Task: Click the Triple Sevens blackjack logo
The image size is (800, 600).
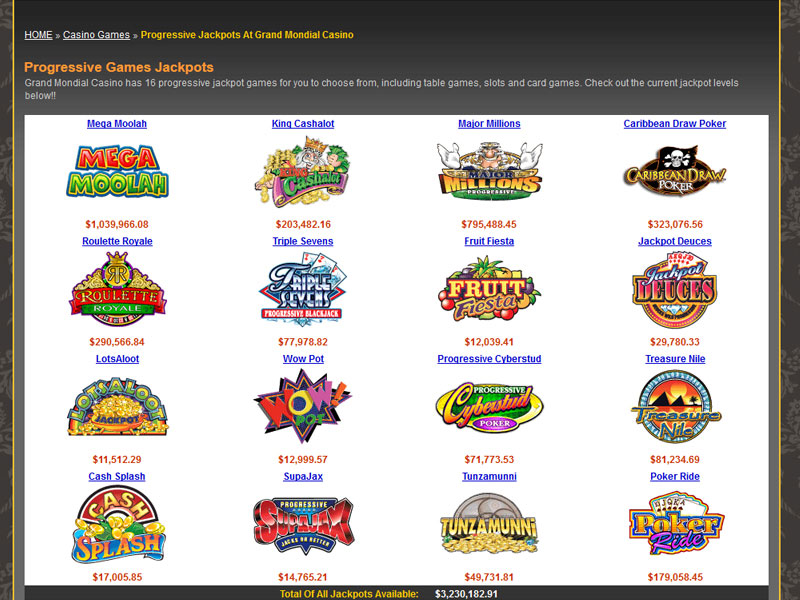Action: (303, 289)
